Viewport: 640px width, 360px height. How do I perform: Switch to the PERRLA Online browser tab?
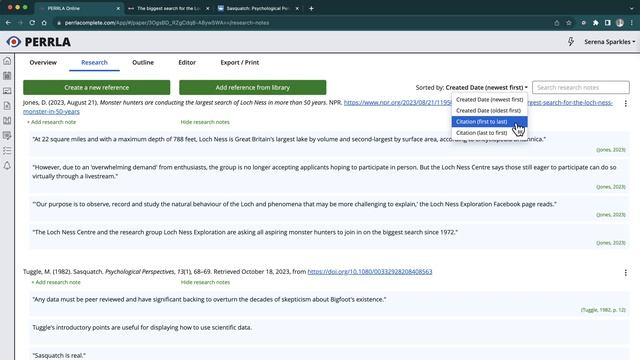point(78,8)
